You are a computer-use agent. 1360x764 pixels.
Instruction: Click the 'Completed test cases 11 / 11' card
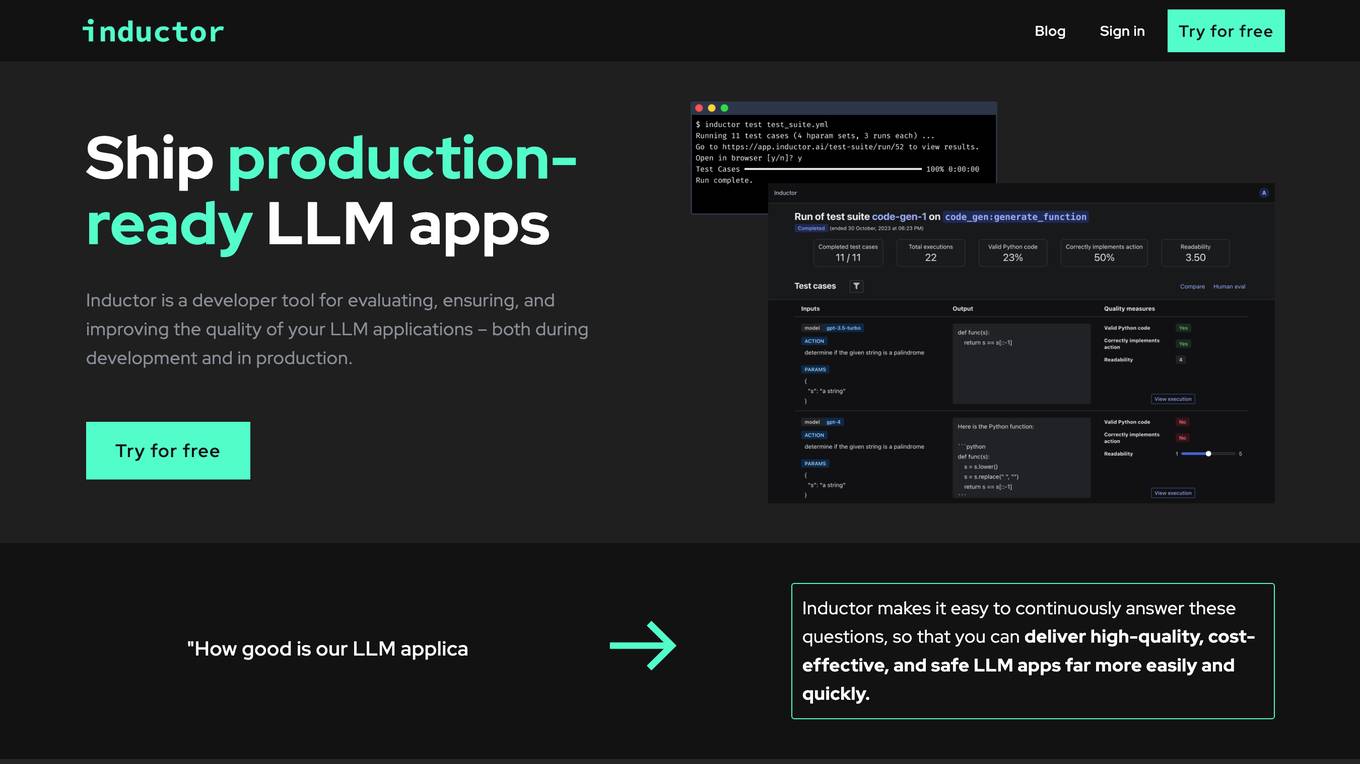pyautogui.click(x=848, y=252)
